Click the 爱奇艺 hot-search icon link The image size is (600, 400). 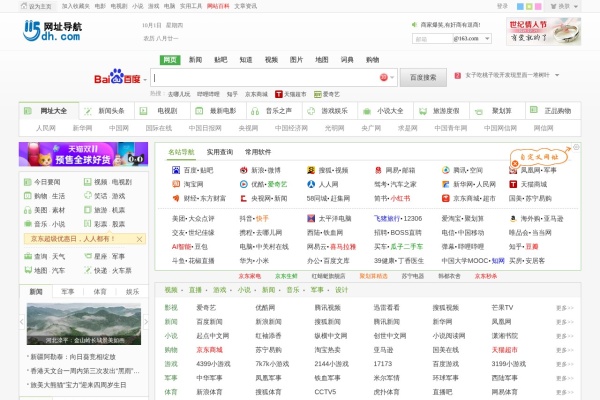tap(317, 94)
